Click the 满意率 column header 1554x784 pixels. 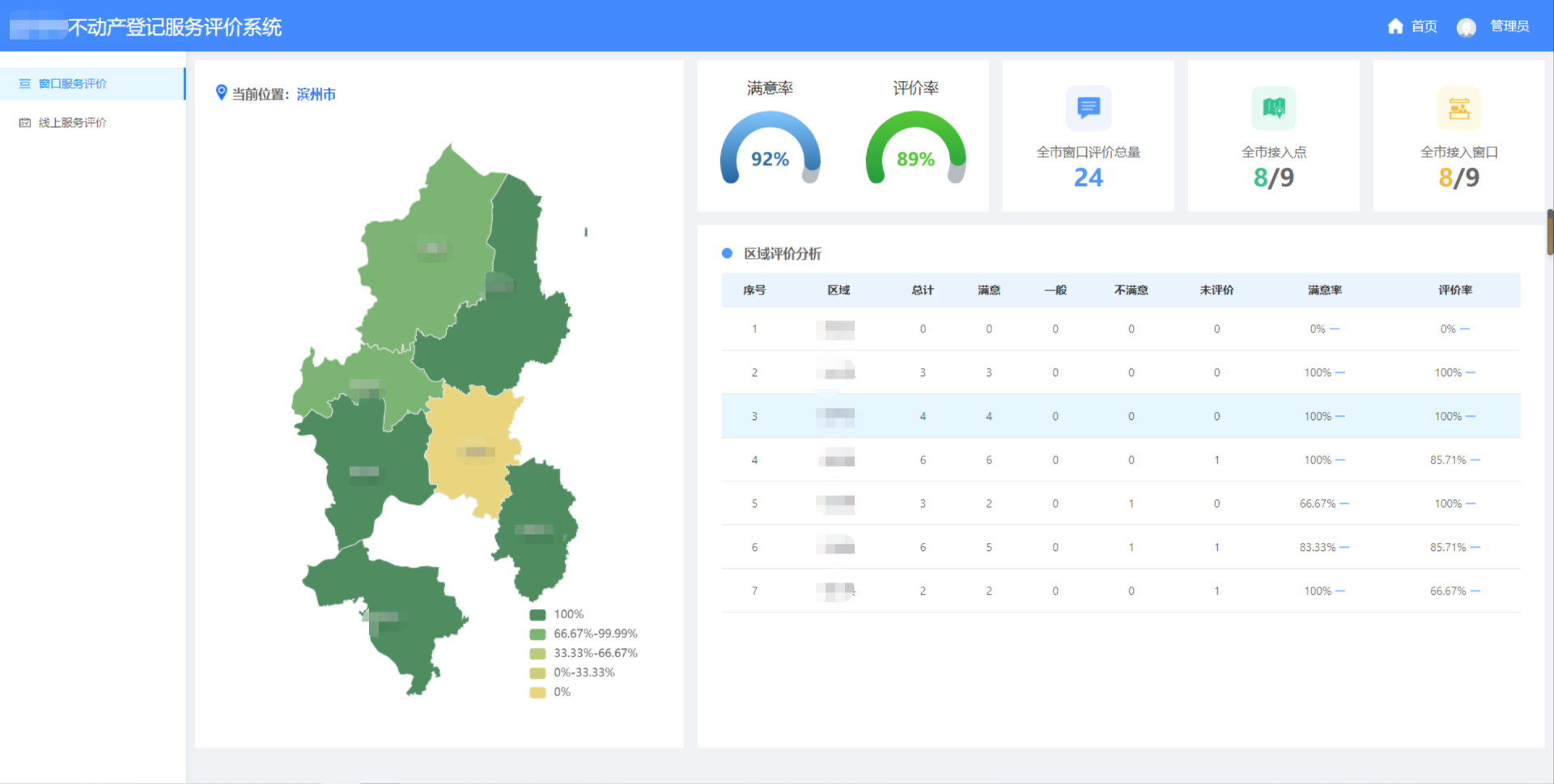pos(1324,290)
